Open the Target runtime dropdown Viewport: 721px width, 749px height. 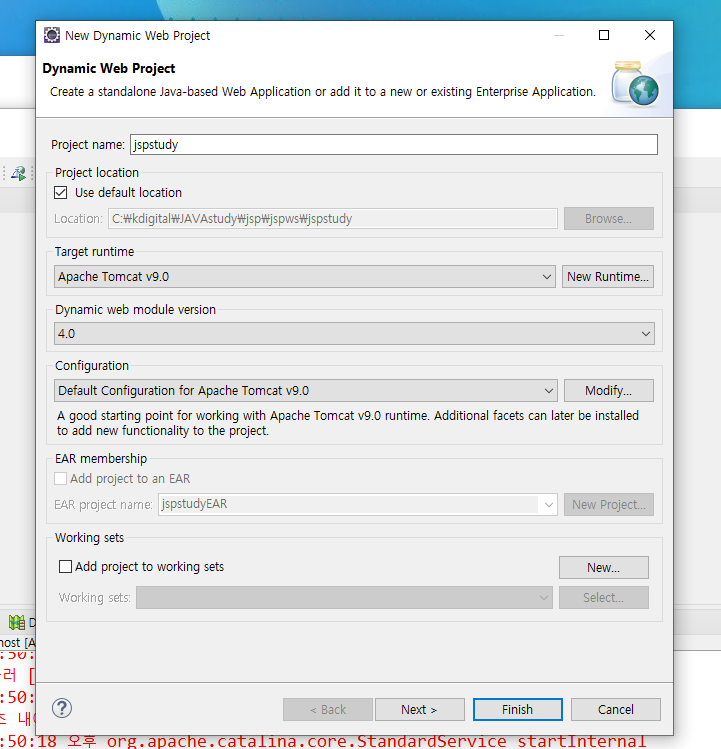pos(304,277)
